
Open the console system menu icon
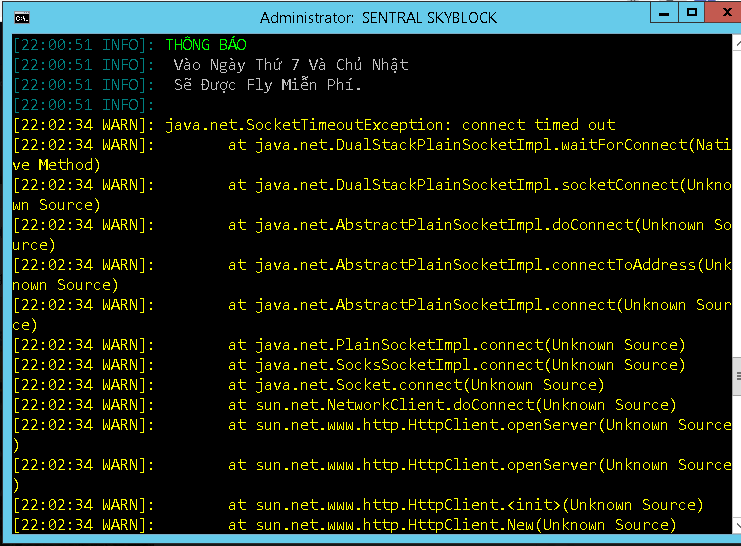22,17
